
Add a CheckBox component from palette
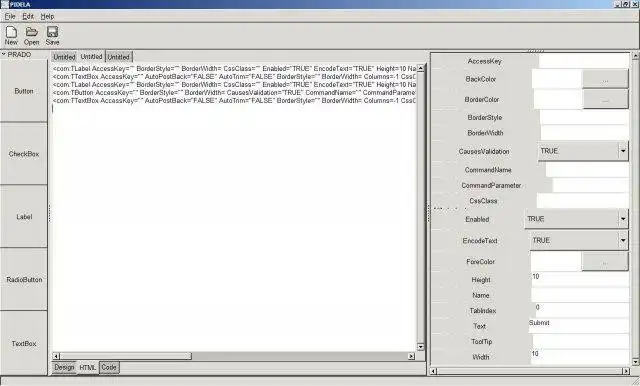(24, 154)
